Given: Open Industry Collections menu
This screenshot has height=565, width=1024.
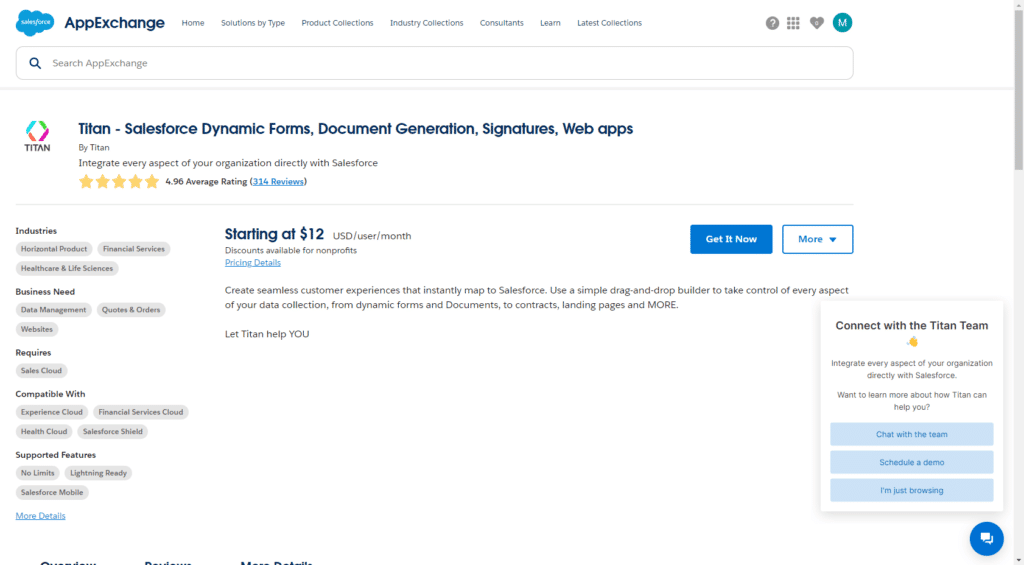Looking at the screenshot, I should [x=427, y=23].
